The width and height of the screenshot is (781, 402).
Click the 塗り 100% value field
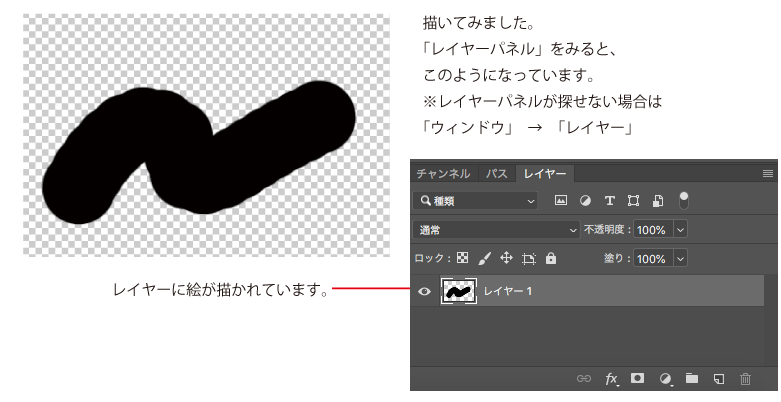(653, 259)
